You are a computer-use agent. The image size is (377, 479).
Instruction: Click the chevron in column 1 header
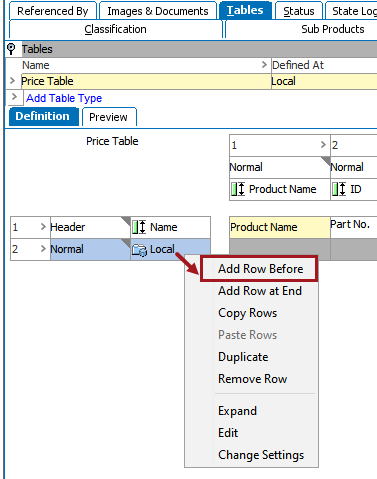pyautogui.click(x=323, y=145)
